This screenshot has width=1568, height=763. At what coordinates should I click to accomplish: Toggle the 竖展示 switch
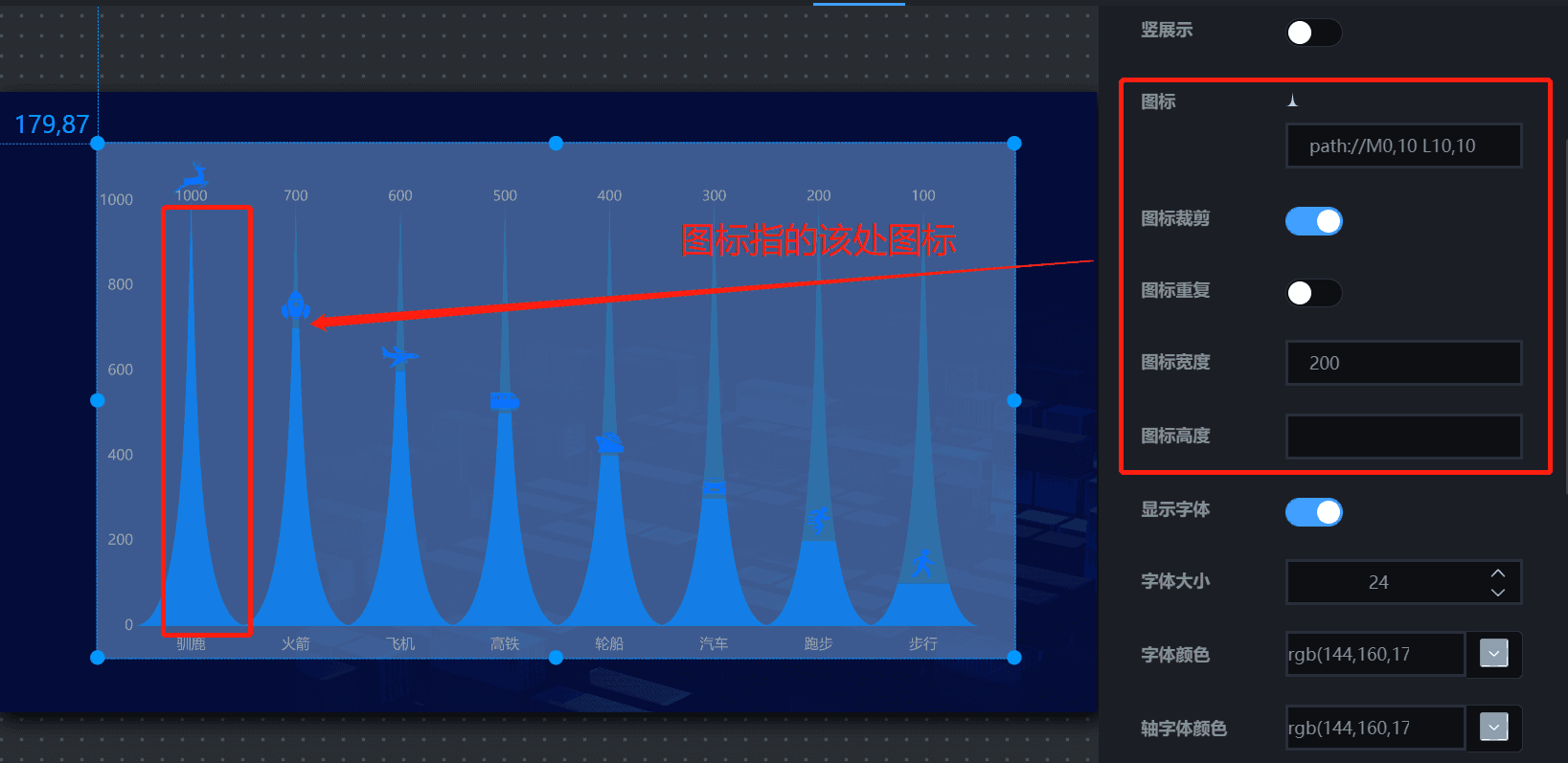1313,33
